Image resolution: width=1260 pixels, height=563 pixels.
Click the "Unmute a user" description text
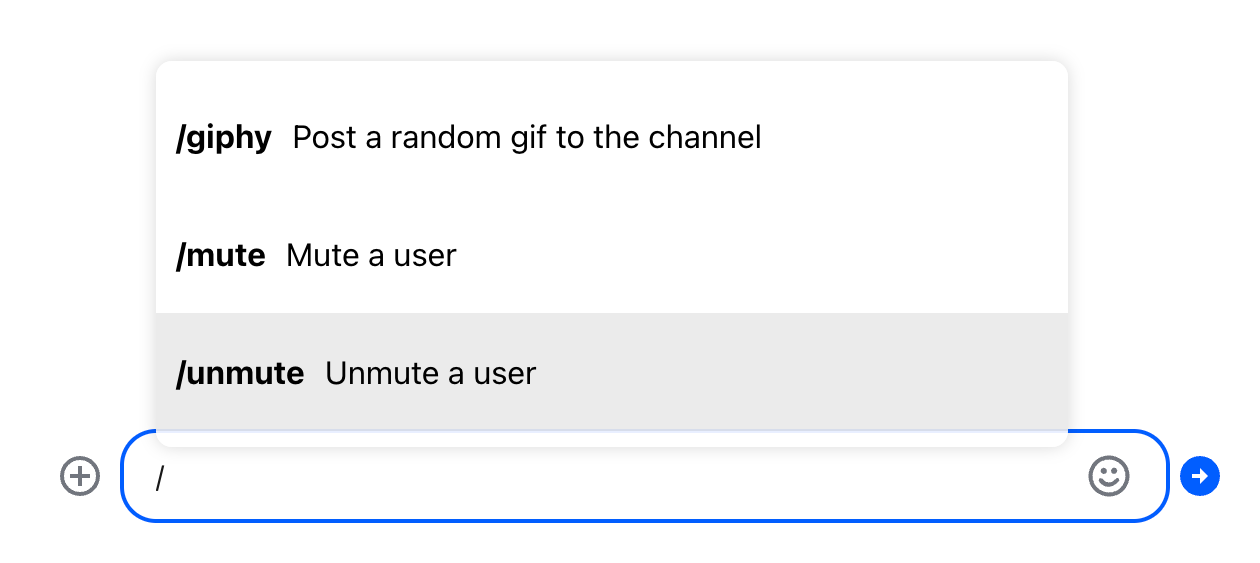point(431,374)
